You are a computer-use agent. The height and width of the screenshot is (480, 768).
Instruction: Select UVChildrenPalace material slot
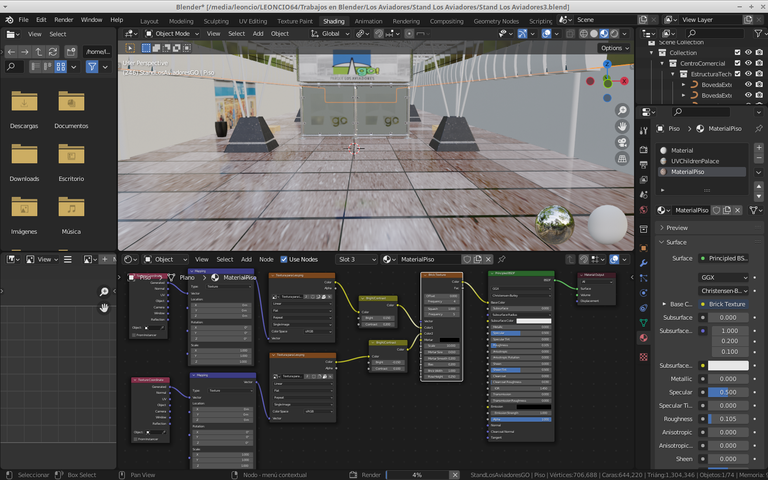[x=701, y=161]
